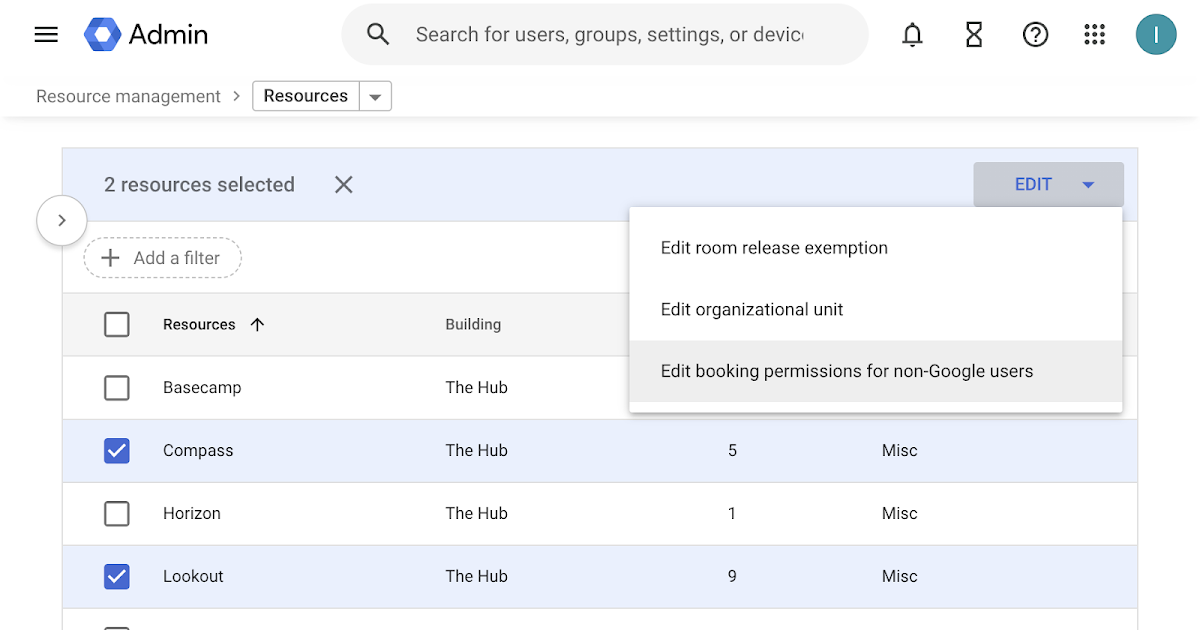Viewport: 1200px width, 630px height.
Task: Open the Resources breadcrumb dropdown arrow
Action: [x=375, y=95]
